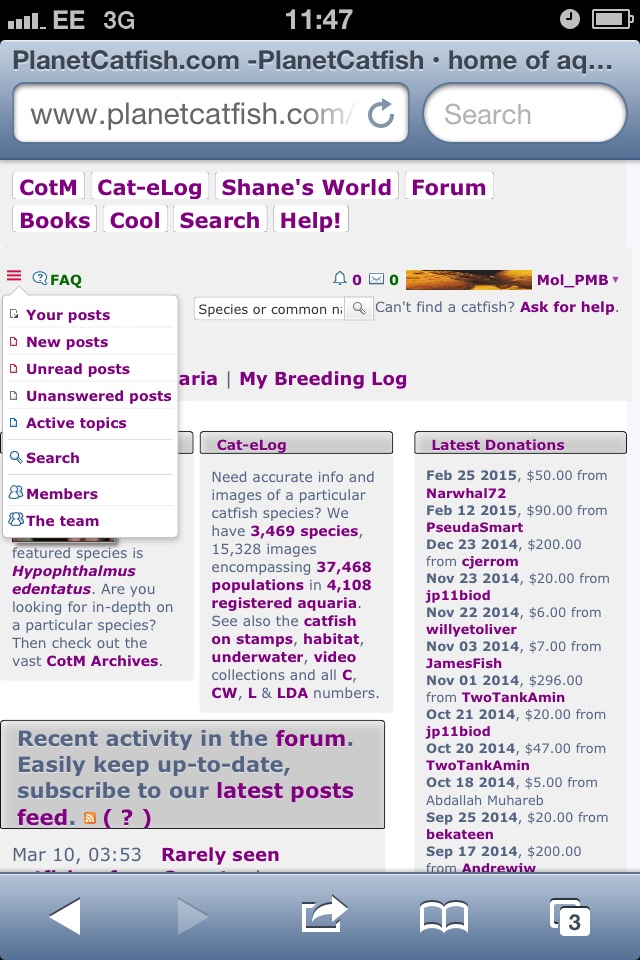Select New posts in quick links

(67, 342)
